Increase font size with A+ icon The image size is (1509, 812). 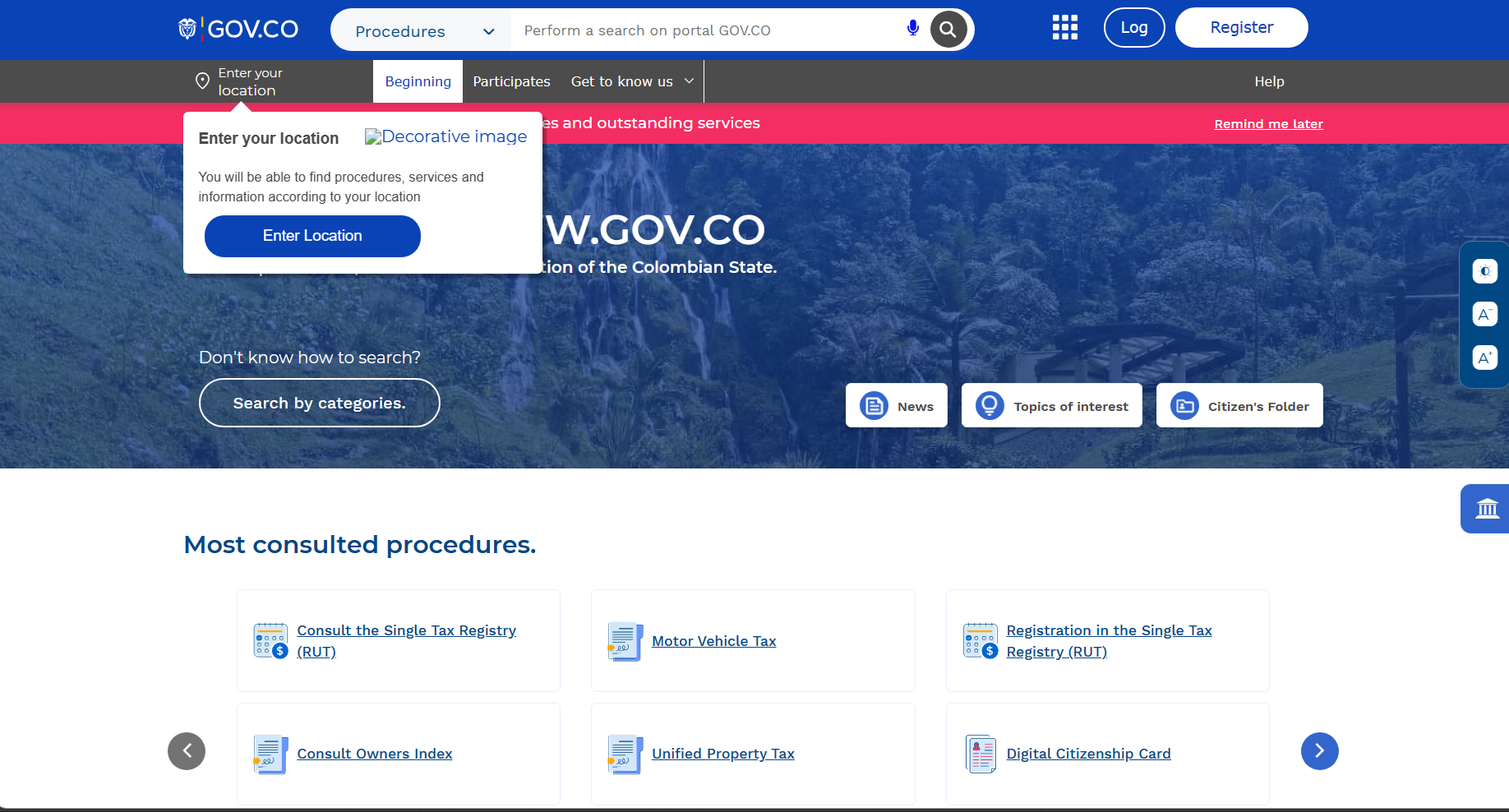tap(1484, 358)
